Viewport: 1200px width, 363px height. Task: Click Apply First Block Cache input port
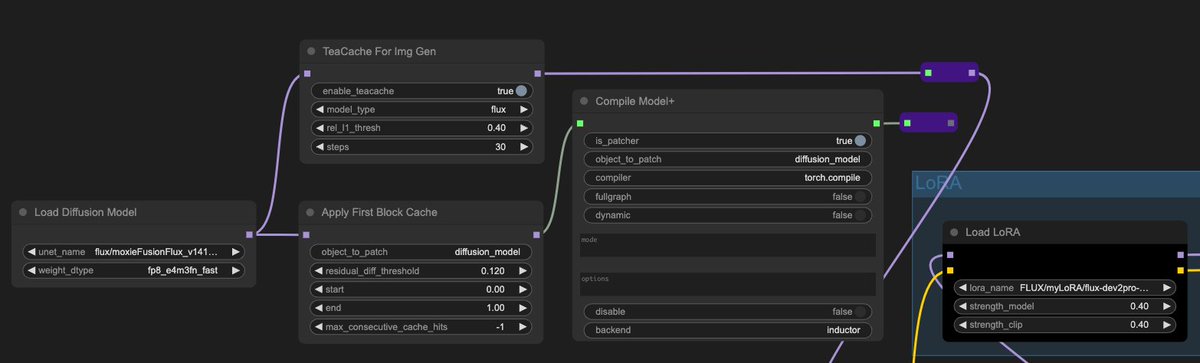click(x=307, y=234)
